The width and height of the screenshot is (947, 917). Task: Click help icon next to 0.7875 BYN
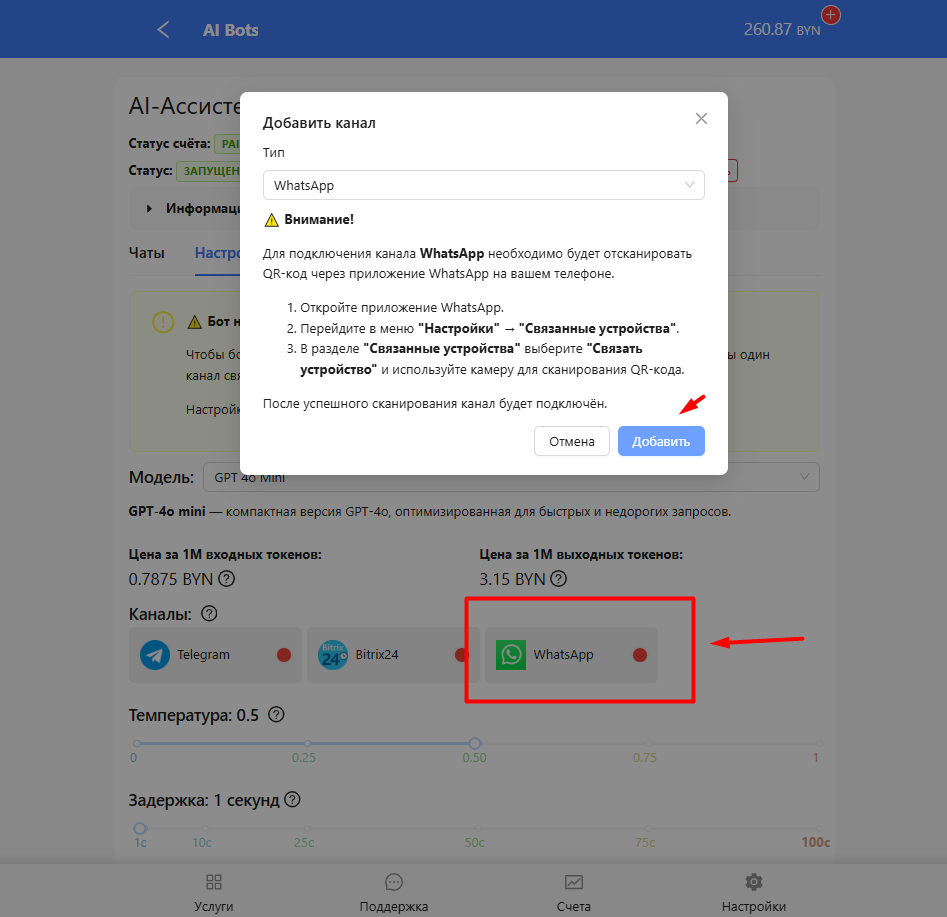point(227,579)
